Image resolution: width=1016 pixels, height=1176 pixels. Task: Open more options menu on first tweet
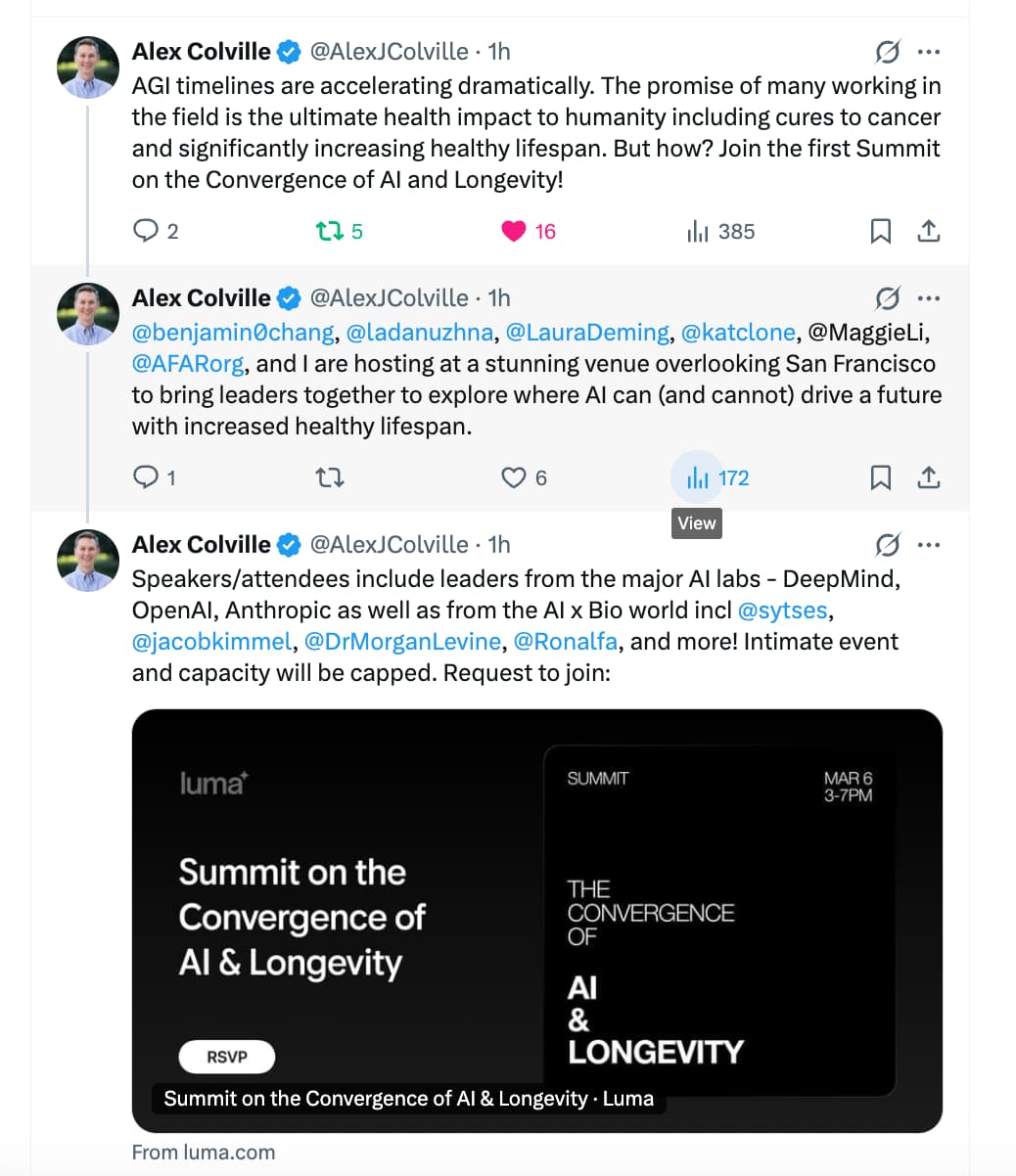(929, 51)
